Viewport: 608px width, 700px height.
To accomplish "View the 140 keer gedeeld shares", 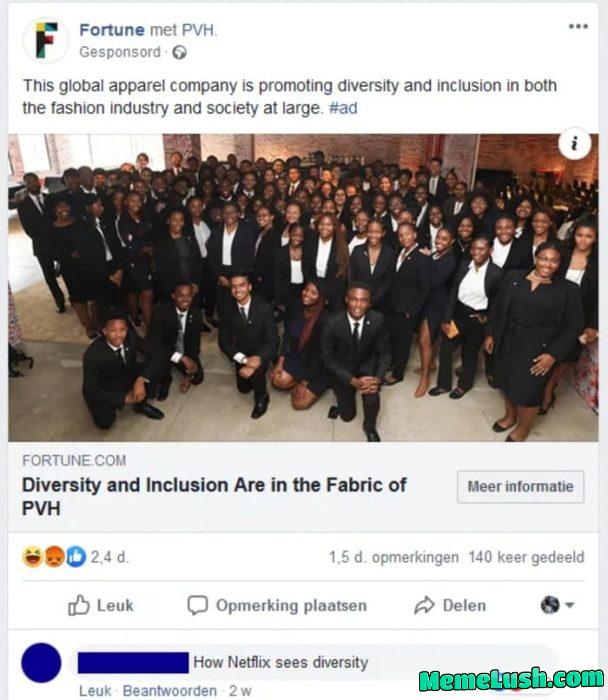I will pos(526,557).
